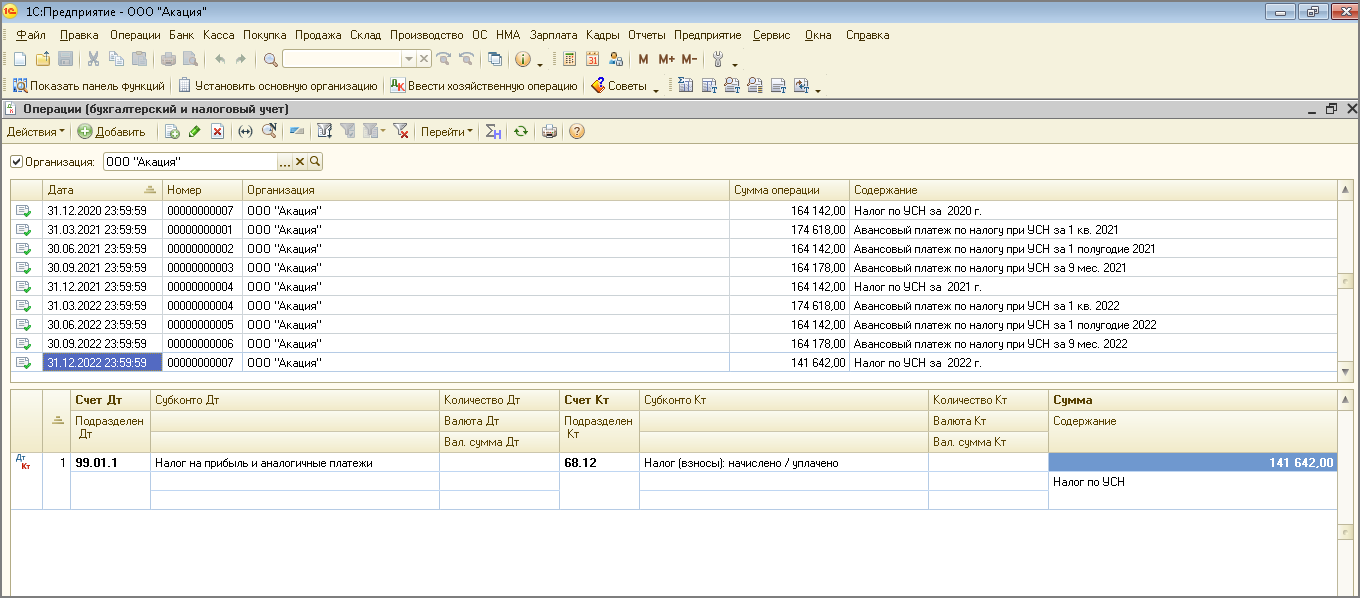
Task: Open the search field dropdown arrow in the main toolbar
Action: point(408,59)
